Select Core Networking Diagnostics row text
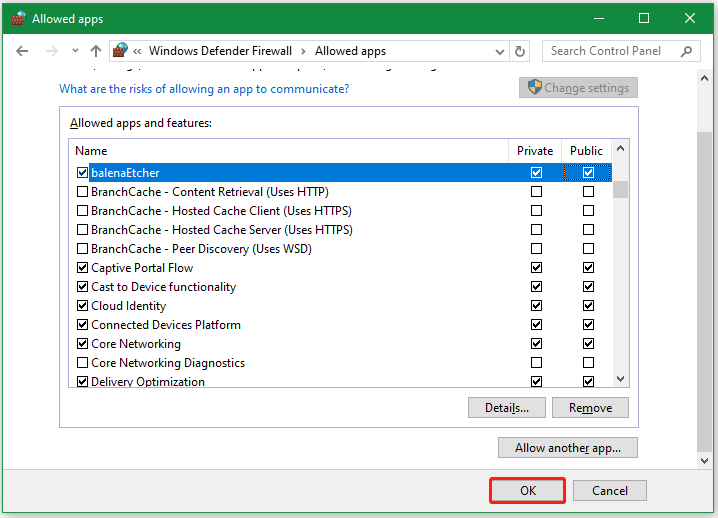 click(x=168, y=363)
